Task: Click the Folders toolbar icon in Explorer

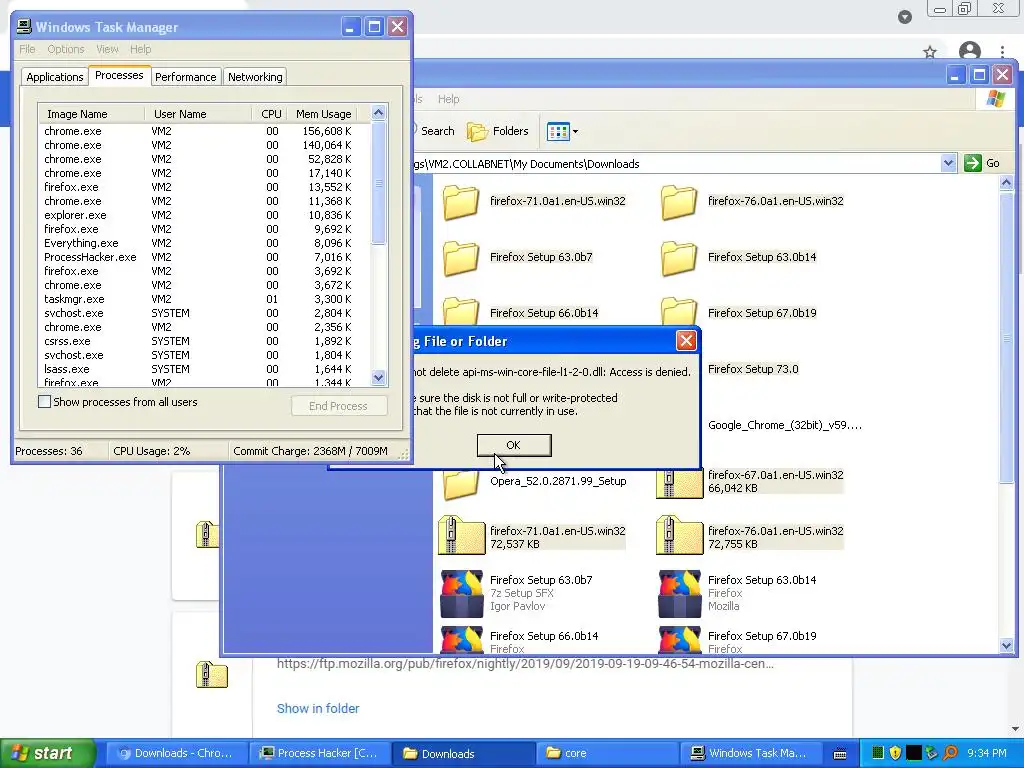Action: click(x=477, y=131)
